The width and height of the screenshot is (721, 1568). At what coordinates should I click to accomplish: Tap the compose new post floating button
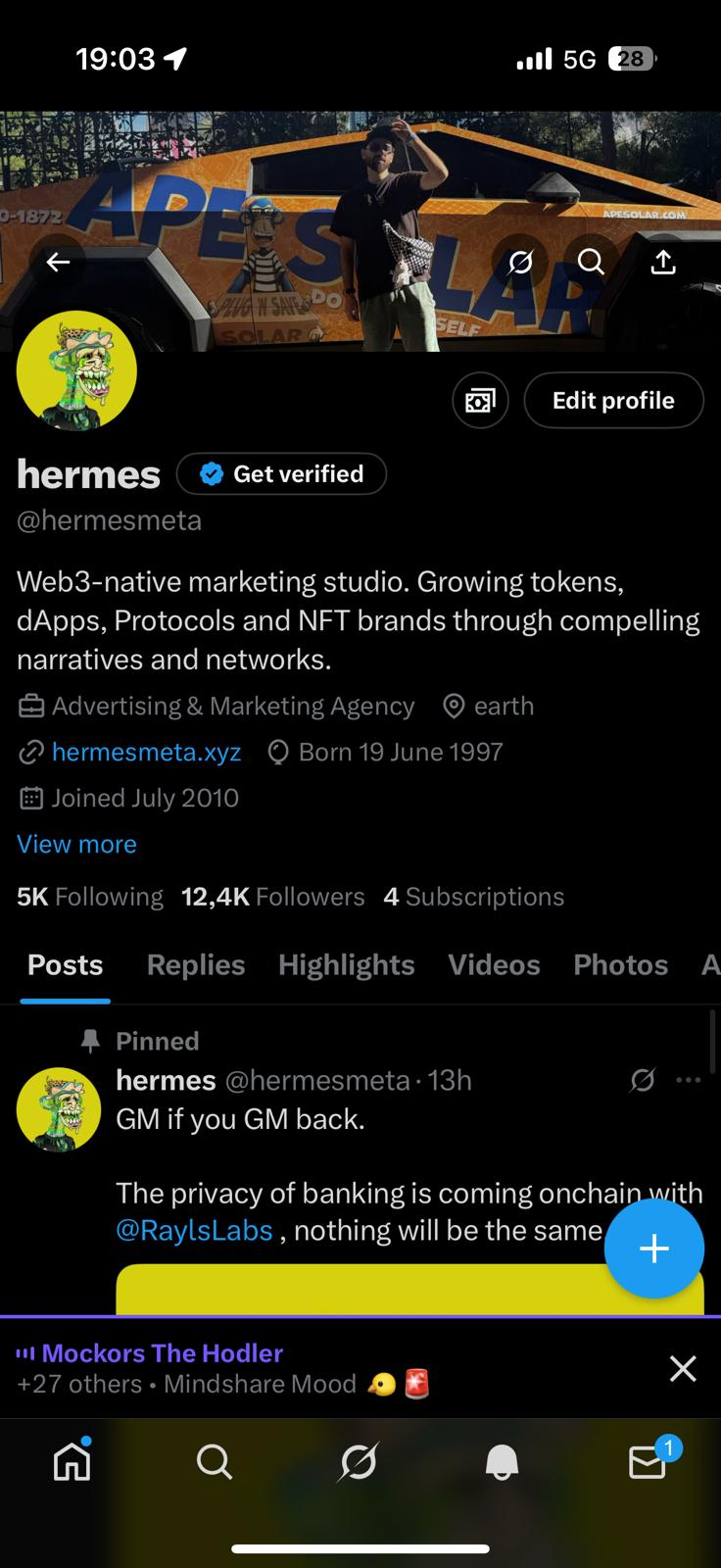tap(653, 1248)
